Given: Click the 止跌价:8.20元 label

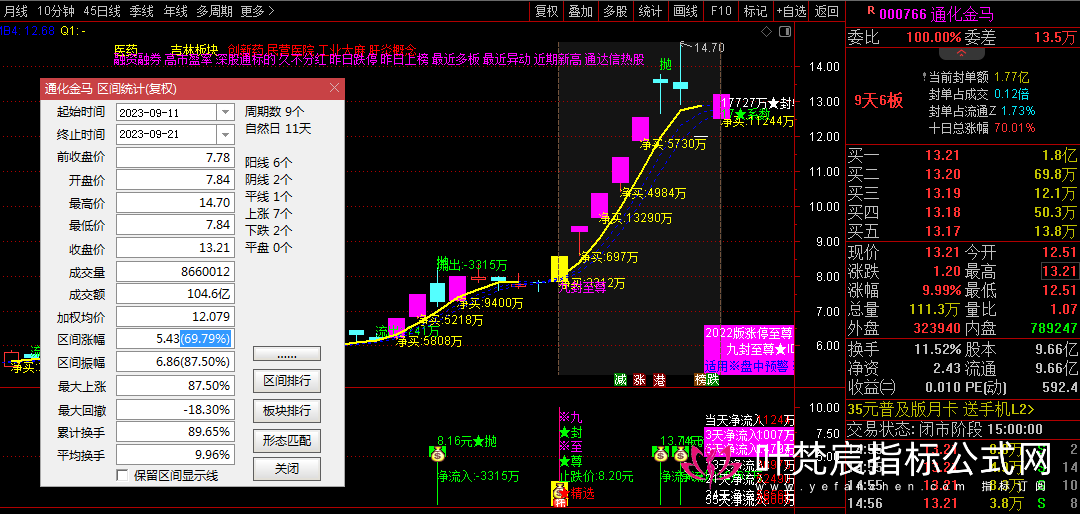Looking at the screenshot, I should pyautogui.click(x=596, y=475).
